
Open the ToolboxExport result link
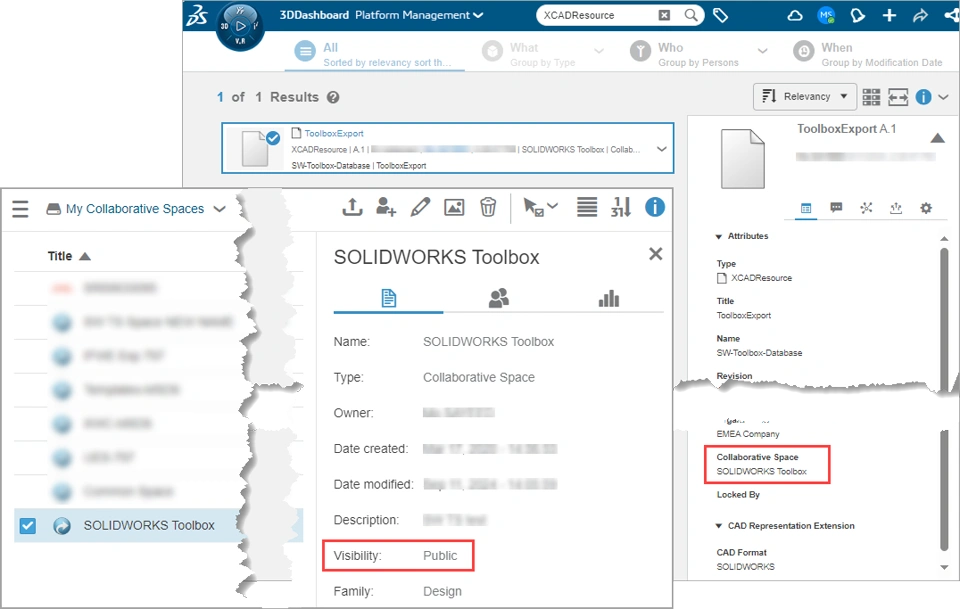coord(334,133)
